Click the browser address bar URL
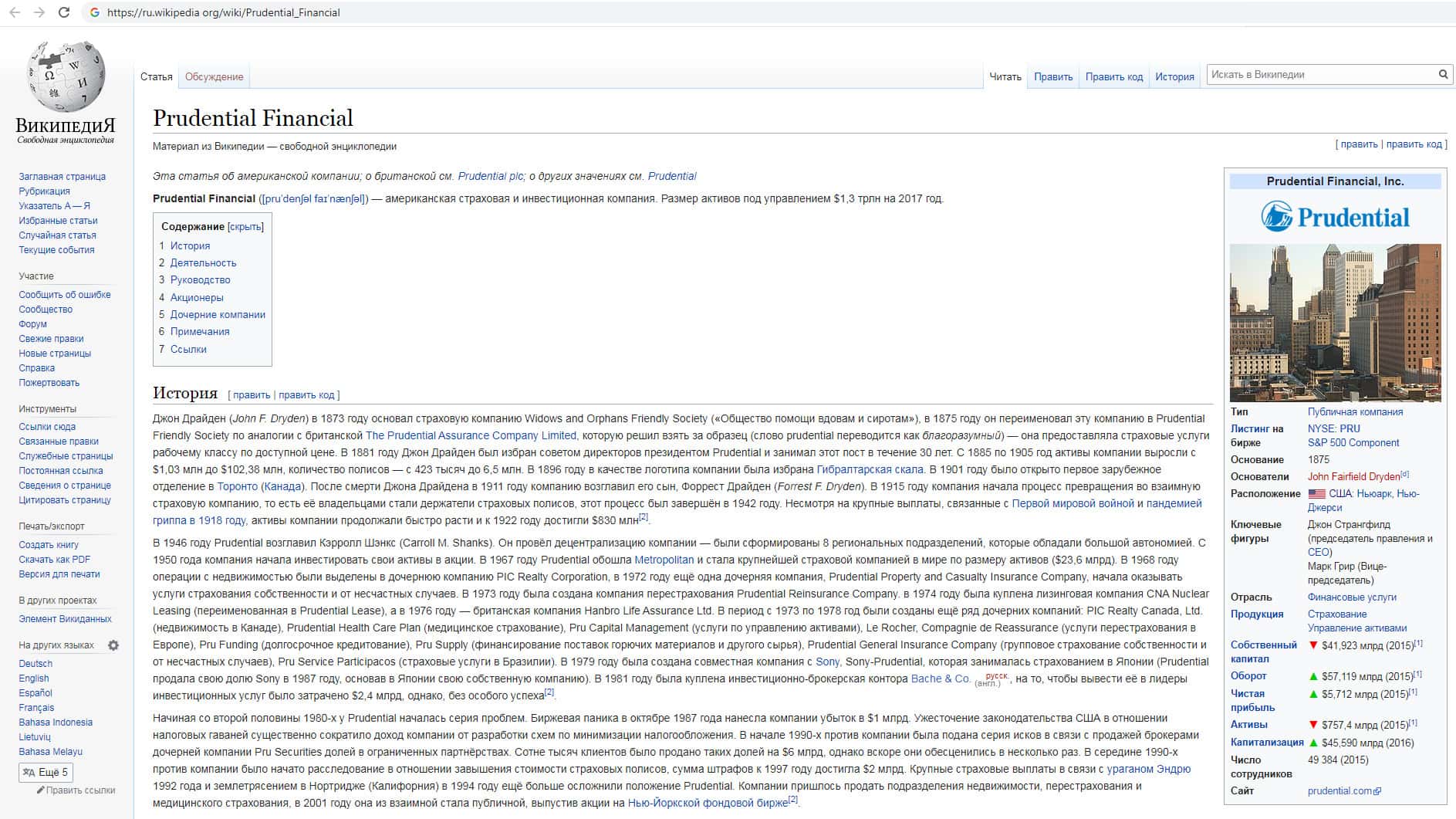The width and height of the screenshot is (1456, 819). point(224,12)
